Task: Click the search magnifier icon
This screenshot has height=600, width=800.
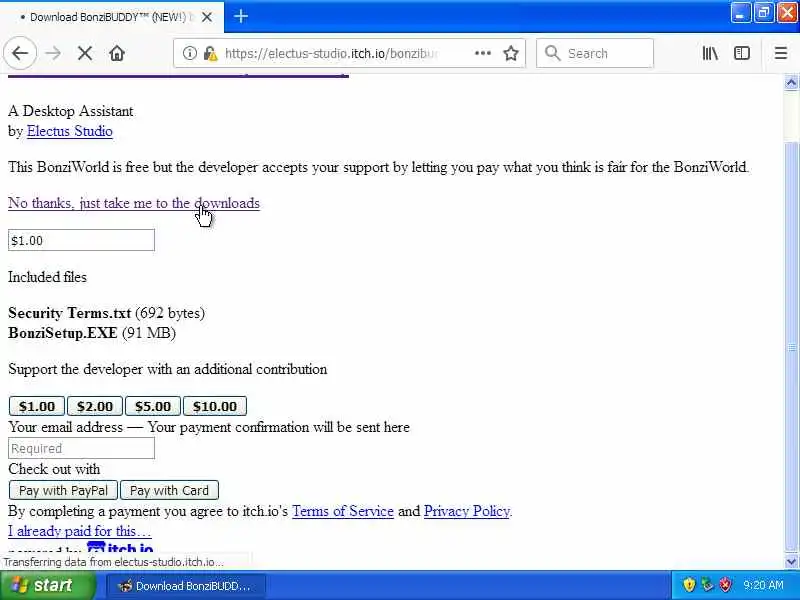Action: [553, 53]
